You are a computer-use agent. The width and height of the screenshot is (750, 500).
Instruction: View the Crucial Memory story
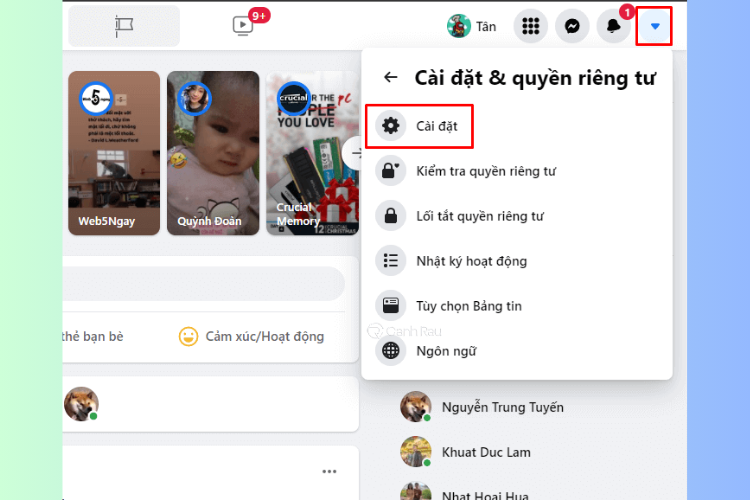[312, 153]
